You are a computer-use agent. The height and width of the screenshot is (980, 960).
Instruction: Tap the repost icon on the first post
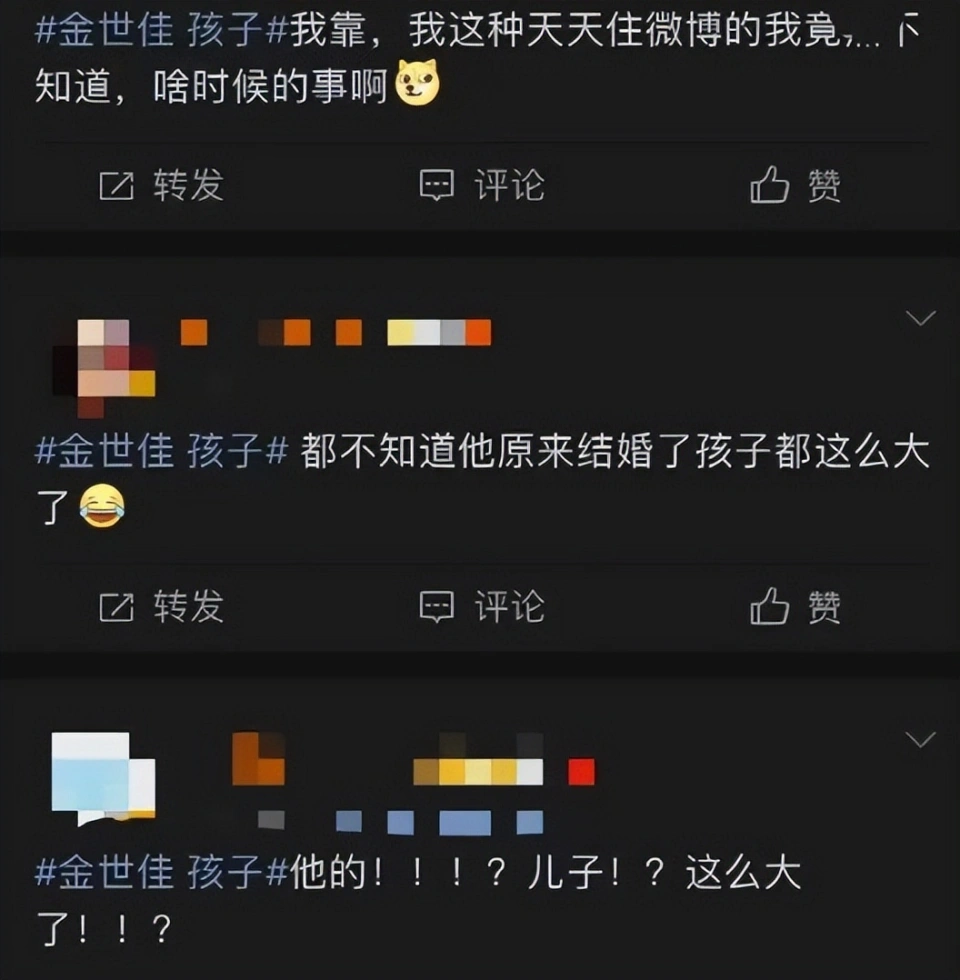(x=117, y=186)
